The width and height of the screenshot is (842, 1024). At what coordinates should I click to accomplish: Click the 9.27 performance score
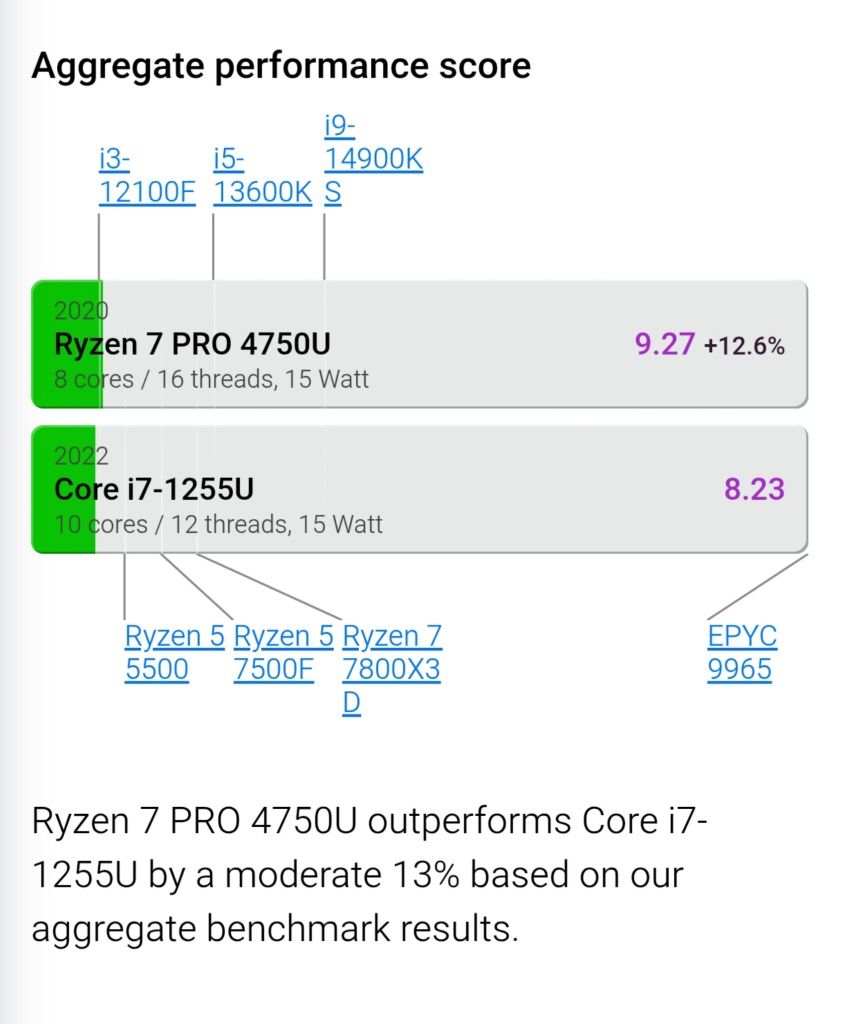pos(664,344)
